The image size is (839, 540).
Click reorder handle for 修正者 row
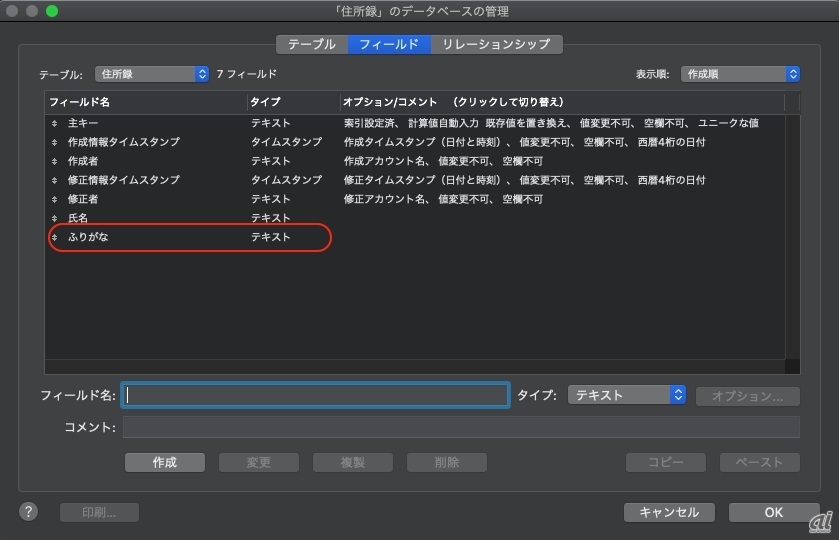tap(55, 200)
